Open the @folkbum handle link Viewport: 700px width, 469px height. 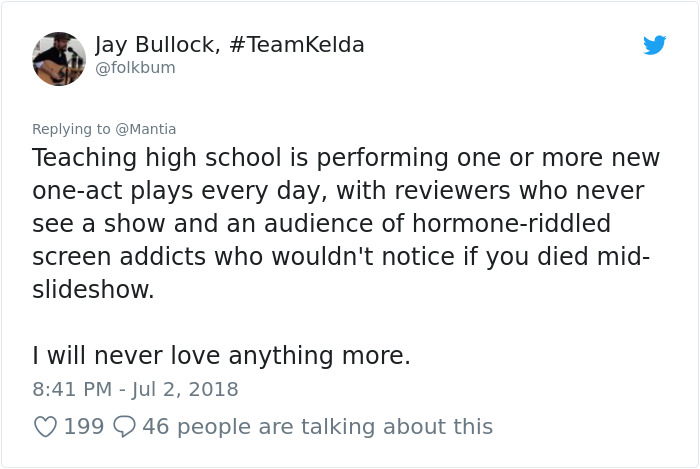[x=135, y=68]
